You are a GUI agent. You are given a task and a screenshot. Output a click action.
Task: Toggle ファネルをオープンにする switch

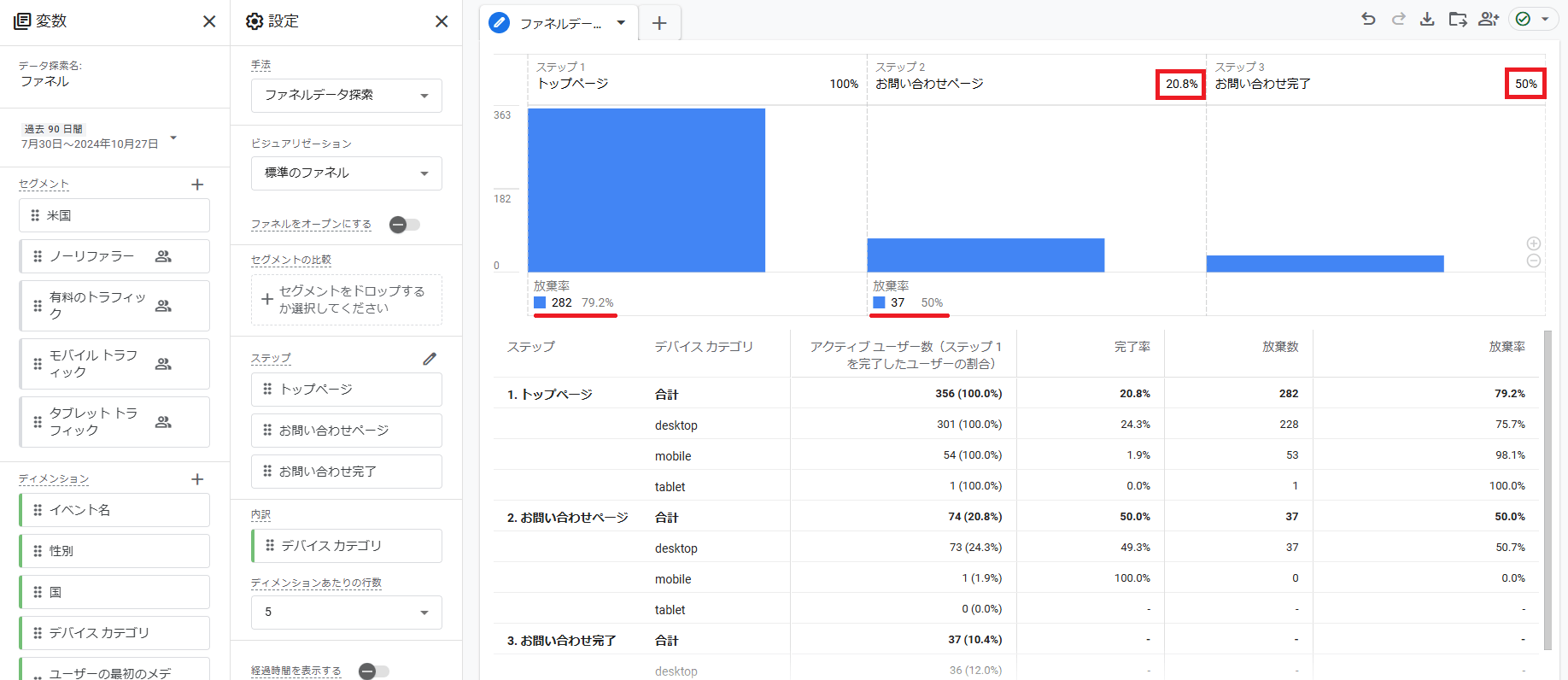pyautogui.click(x=405, y=225)
